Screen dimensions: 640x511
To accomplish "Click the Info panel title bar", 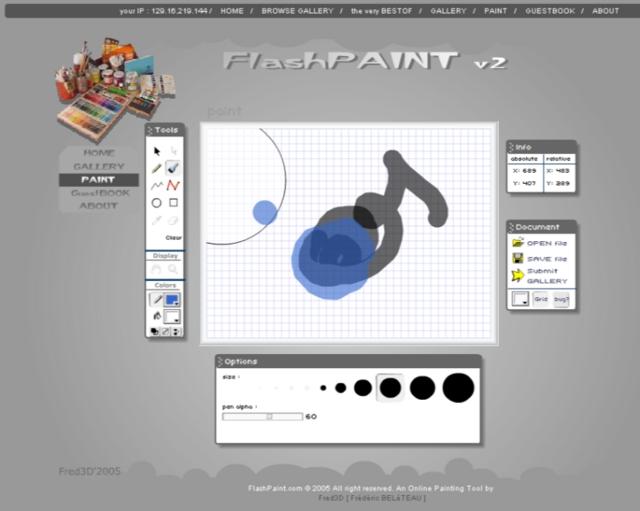I will (x=541, y=147).
